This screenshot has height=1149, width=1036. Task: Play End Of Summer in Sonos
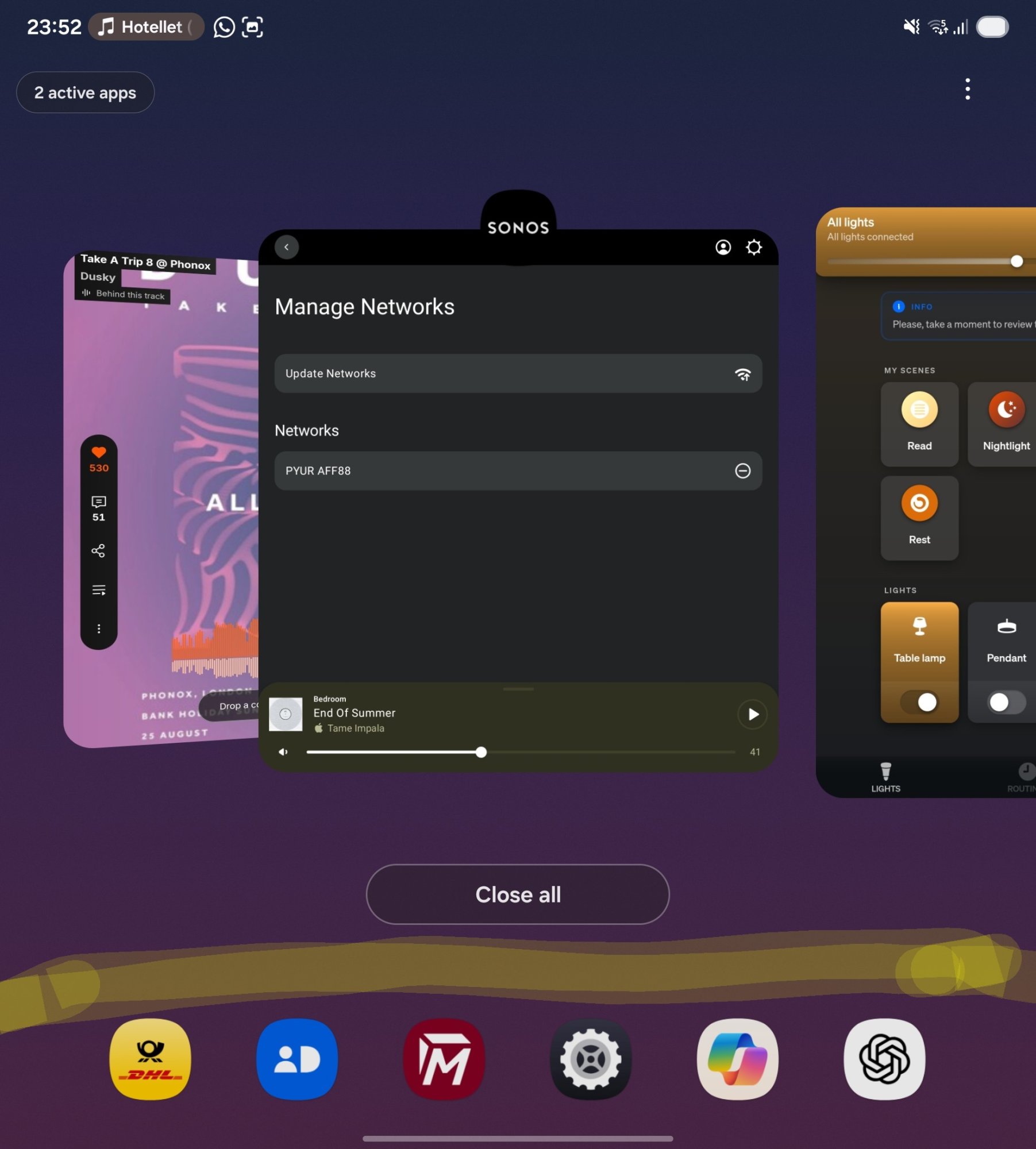point(753,714)
